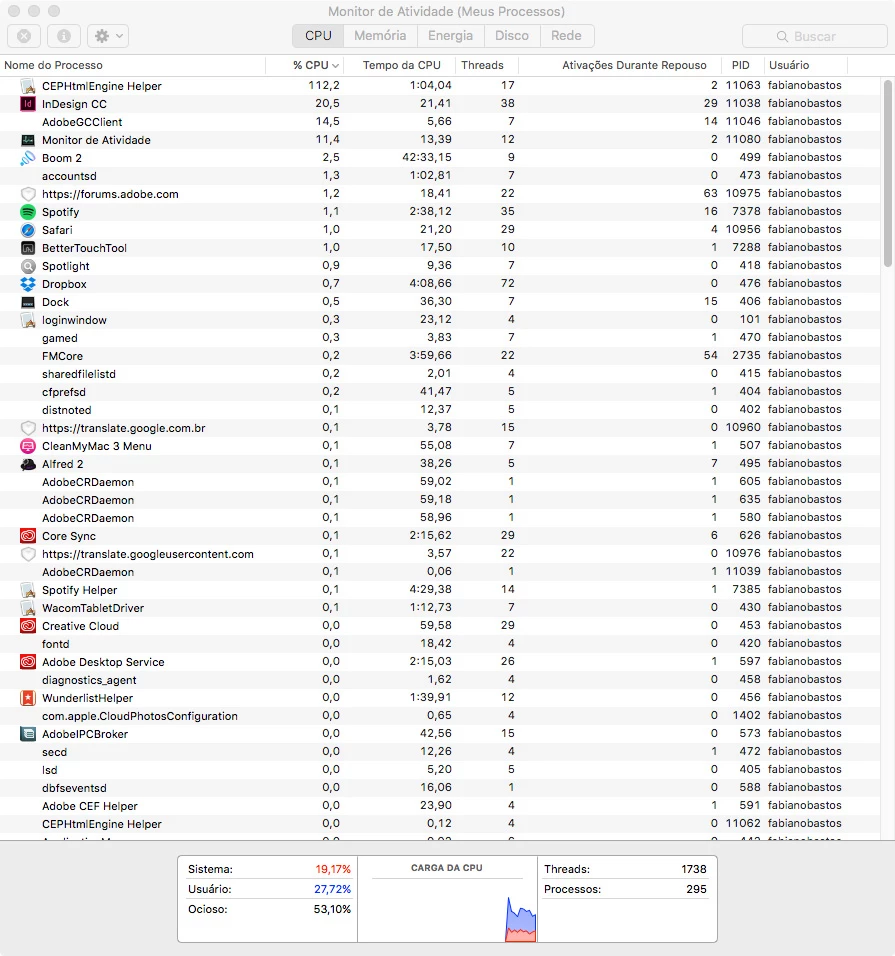Screen dimensions: 895x956
Task: Click the Dropbox icon
Action: [27, 284]
